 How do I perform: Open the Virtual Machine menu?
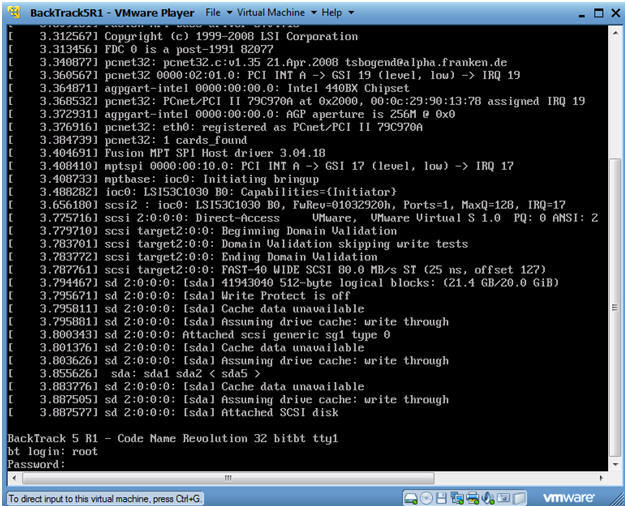[271, 13]
